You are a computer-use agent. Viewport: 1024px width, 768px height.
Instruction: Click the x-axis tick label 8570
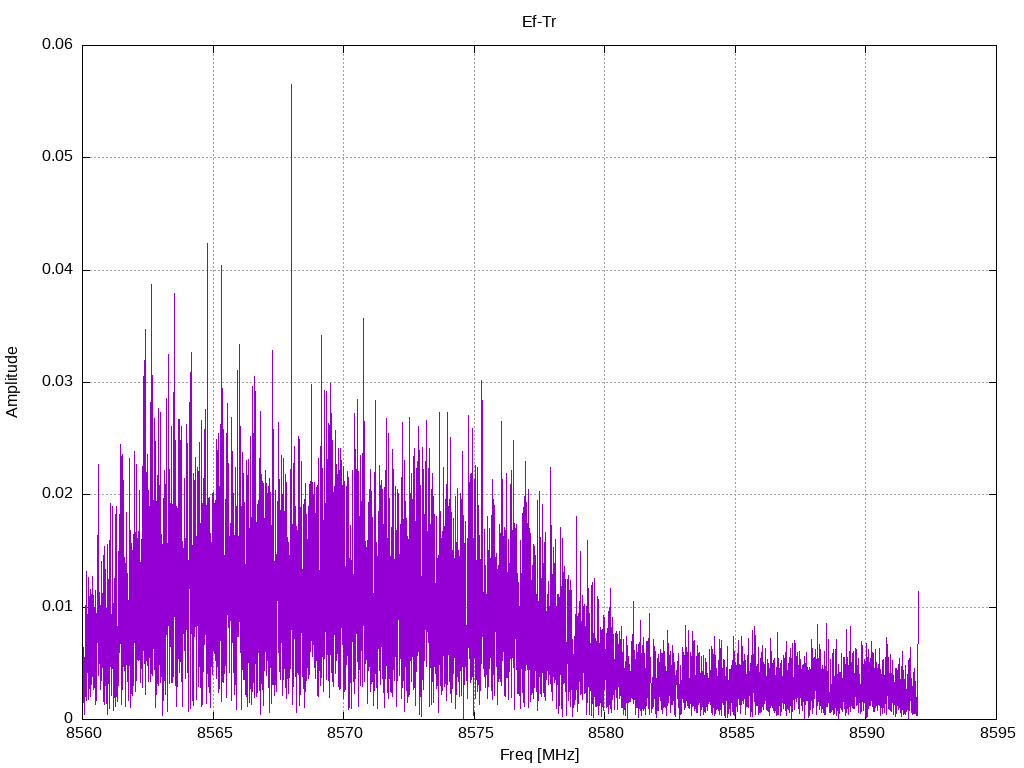click(x=344, y=733)
